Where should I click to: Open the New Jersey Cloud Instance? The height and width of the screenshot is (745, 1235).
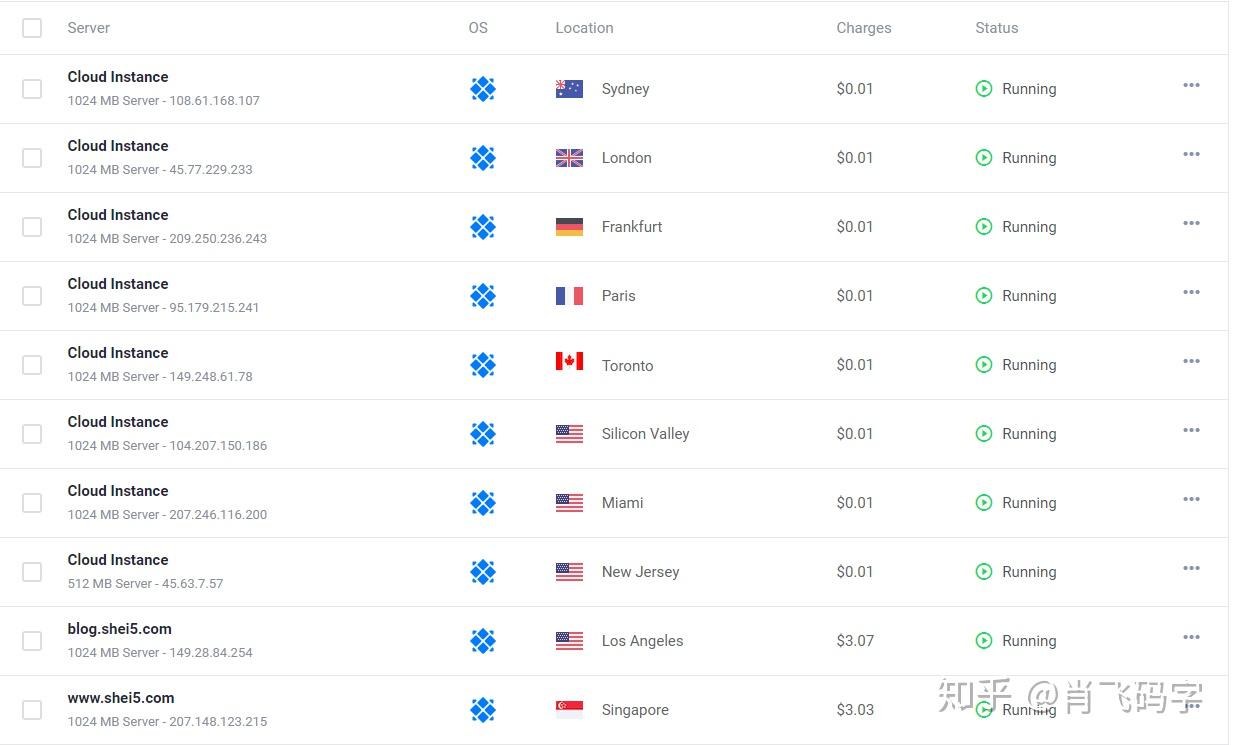pyautogui.click(x=118, y=560)
